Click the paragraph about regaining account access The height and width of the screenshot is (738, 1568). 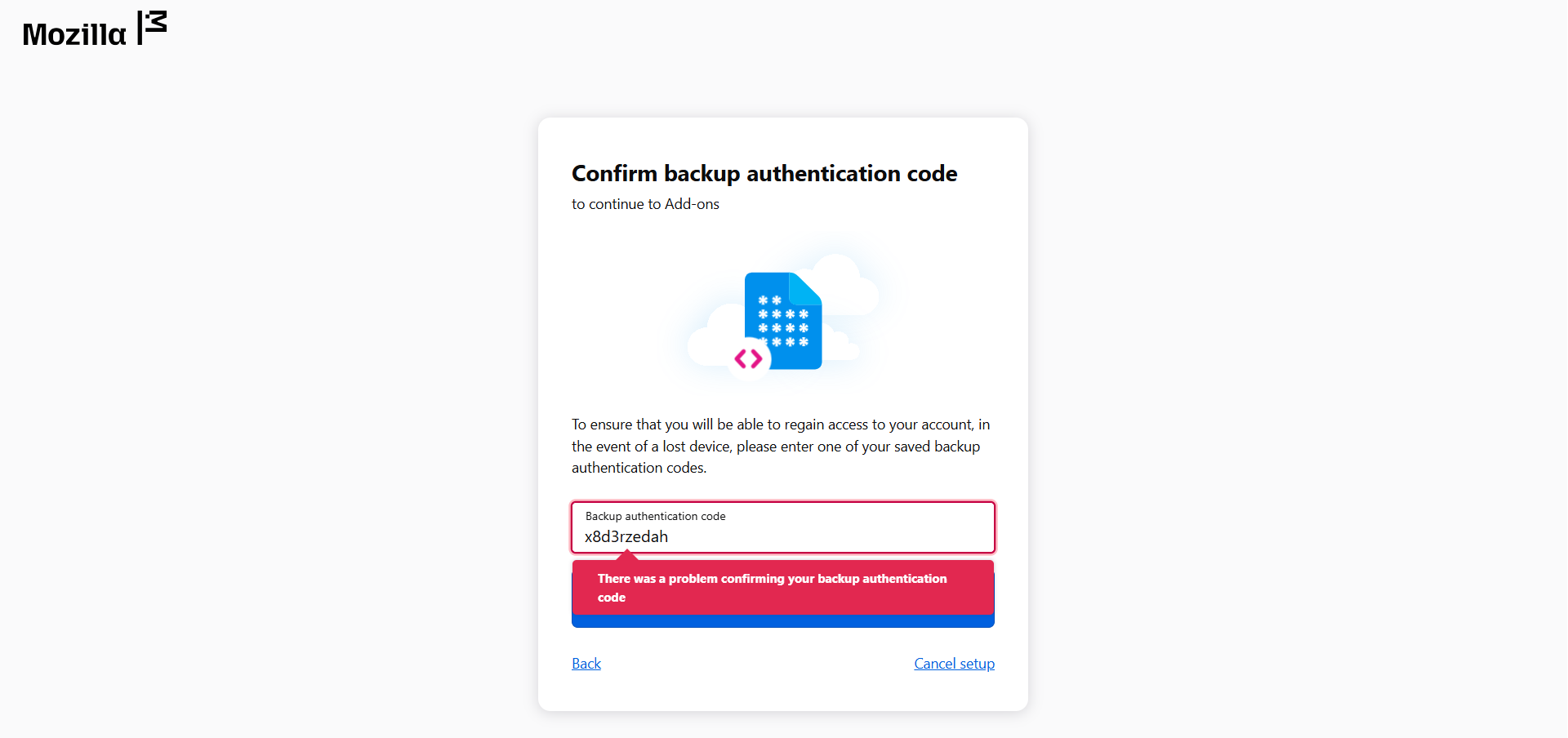coord(781,446)
